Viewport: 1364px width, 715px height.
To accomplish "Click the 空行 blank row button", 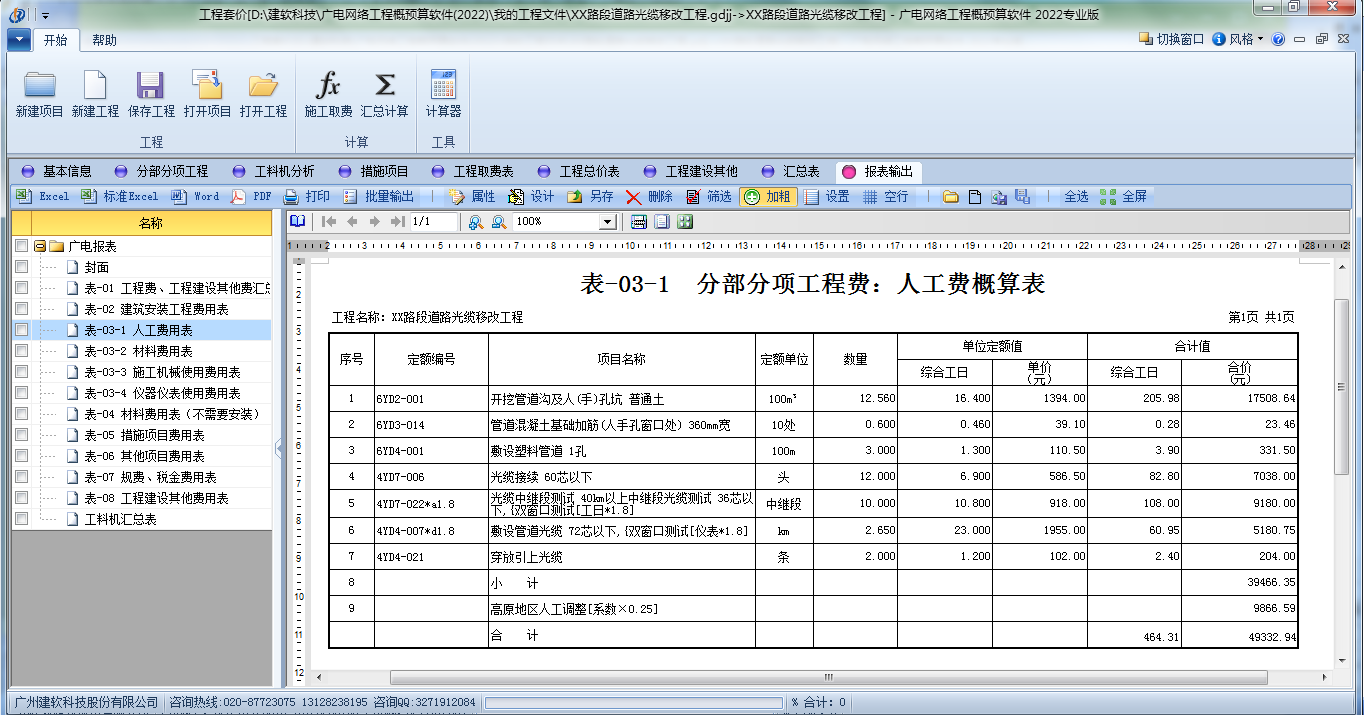I will coord(885,197).
